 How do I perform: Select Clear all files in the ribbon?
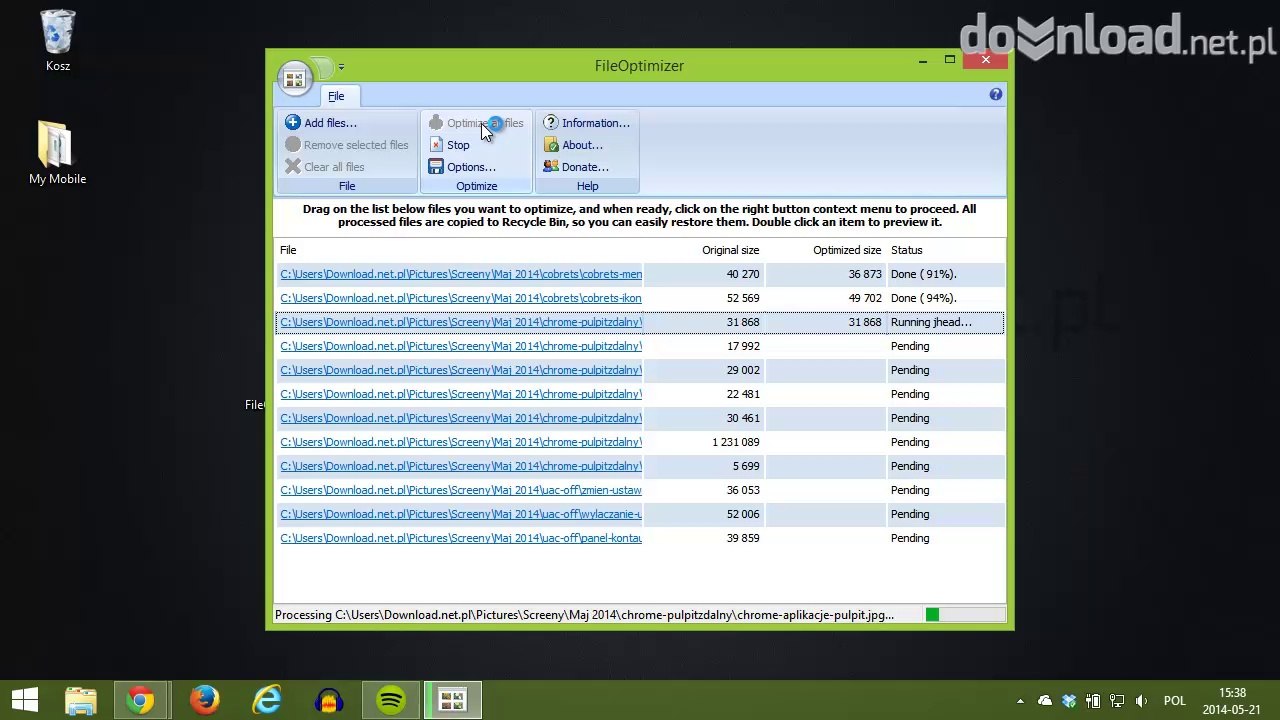pos(324,167)
